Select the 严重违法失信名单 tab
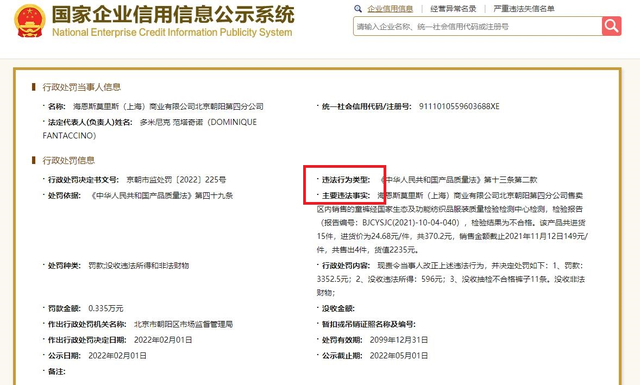The image size is (640, 385). pos(524,9)
